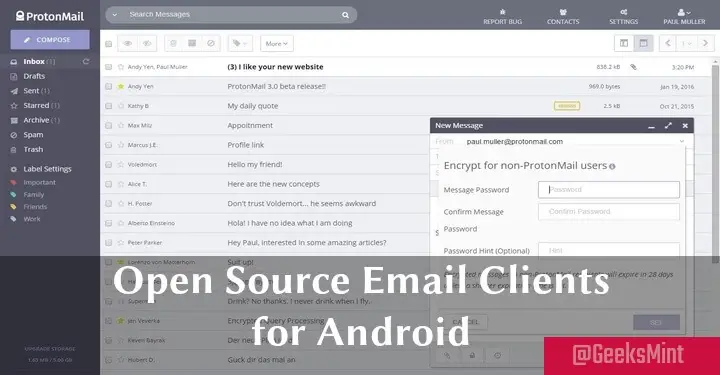The image size is (720, 375).
Task: Open the Paul Muller user menu
Action: 684,17
